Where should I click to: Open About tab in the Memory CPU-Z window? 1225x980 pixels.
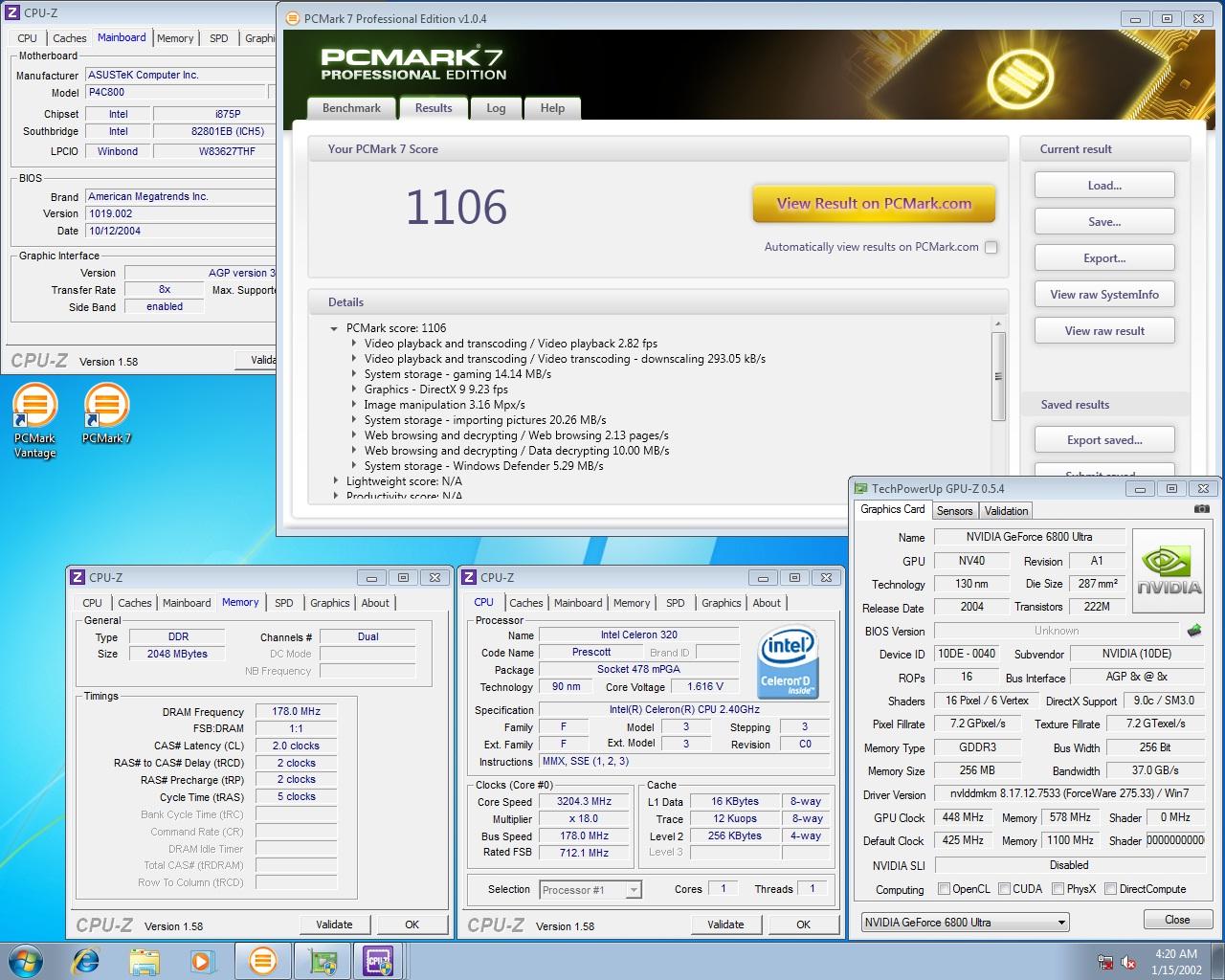(x=375, y=603)
